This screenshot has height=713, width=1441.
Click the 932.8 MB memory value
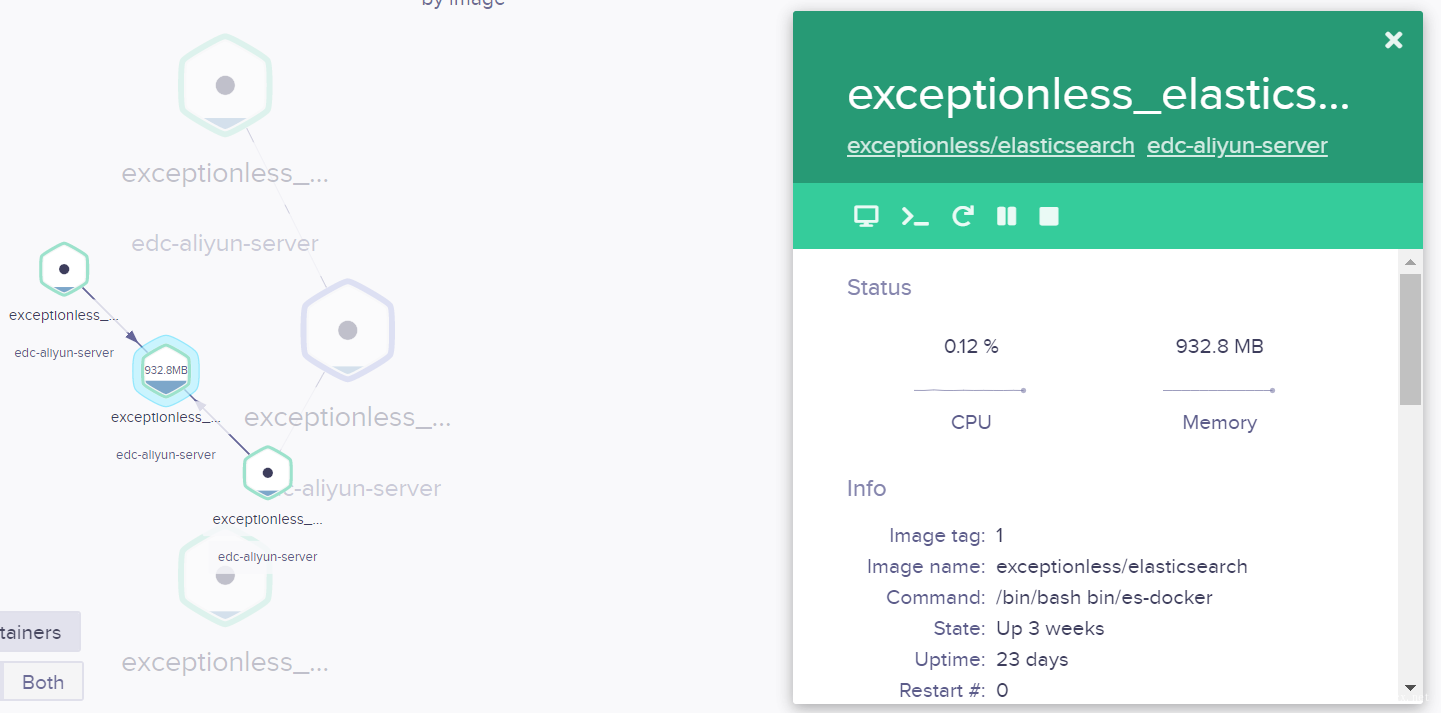(x=1219, y=347)
